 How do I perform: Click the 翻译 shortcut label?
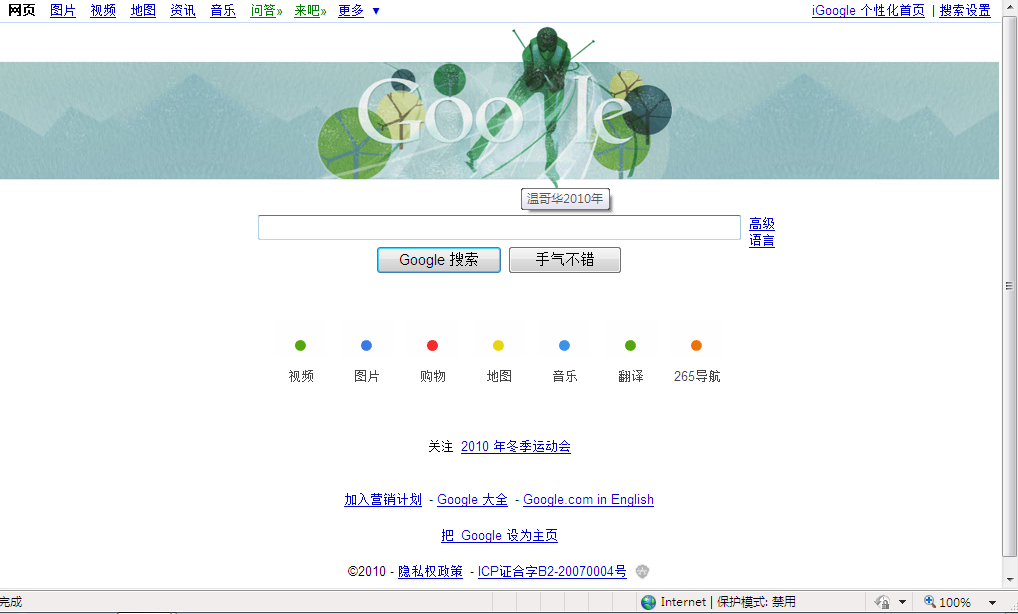point(630,376)
